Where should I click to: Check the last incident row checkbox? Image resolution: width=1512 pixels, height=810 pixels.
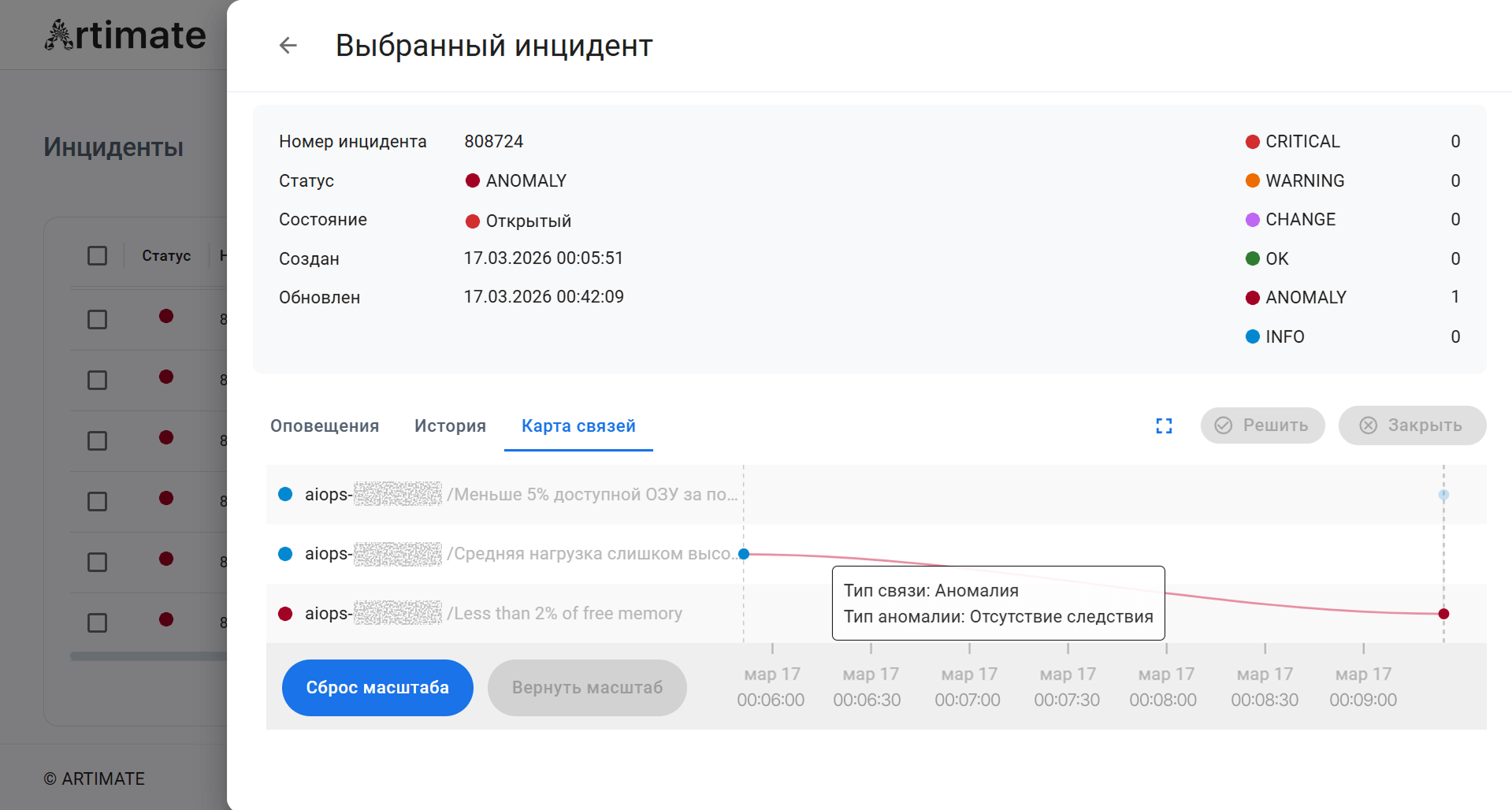pos(97,622)
